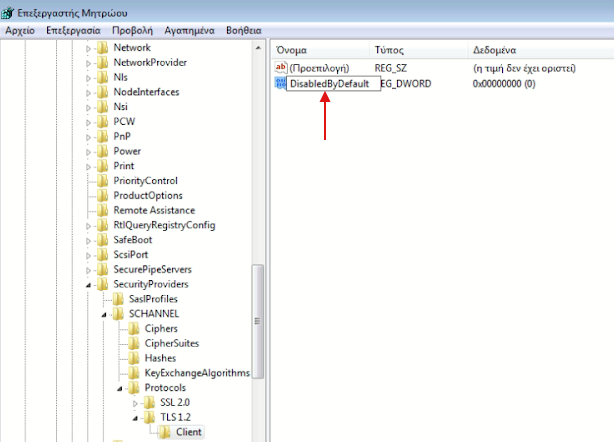614x442 pixels.
Task: Click the folder icon beside SecurePipeServers
Action: pyautogui.click(x=103, y=269)
